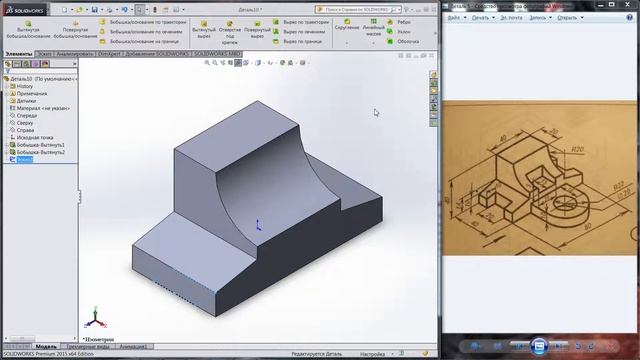The image size is (640, 360).
Task: Open the dropdown arrow next to Undo
Action: coord(131,9)
